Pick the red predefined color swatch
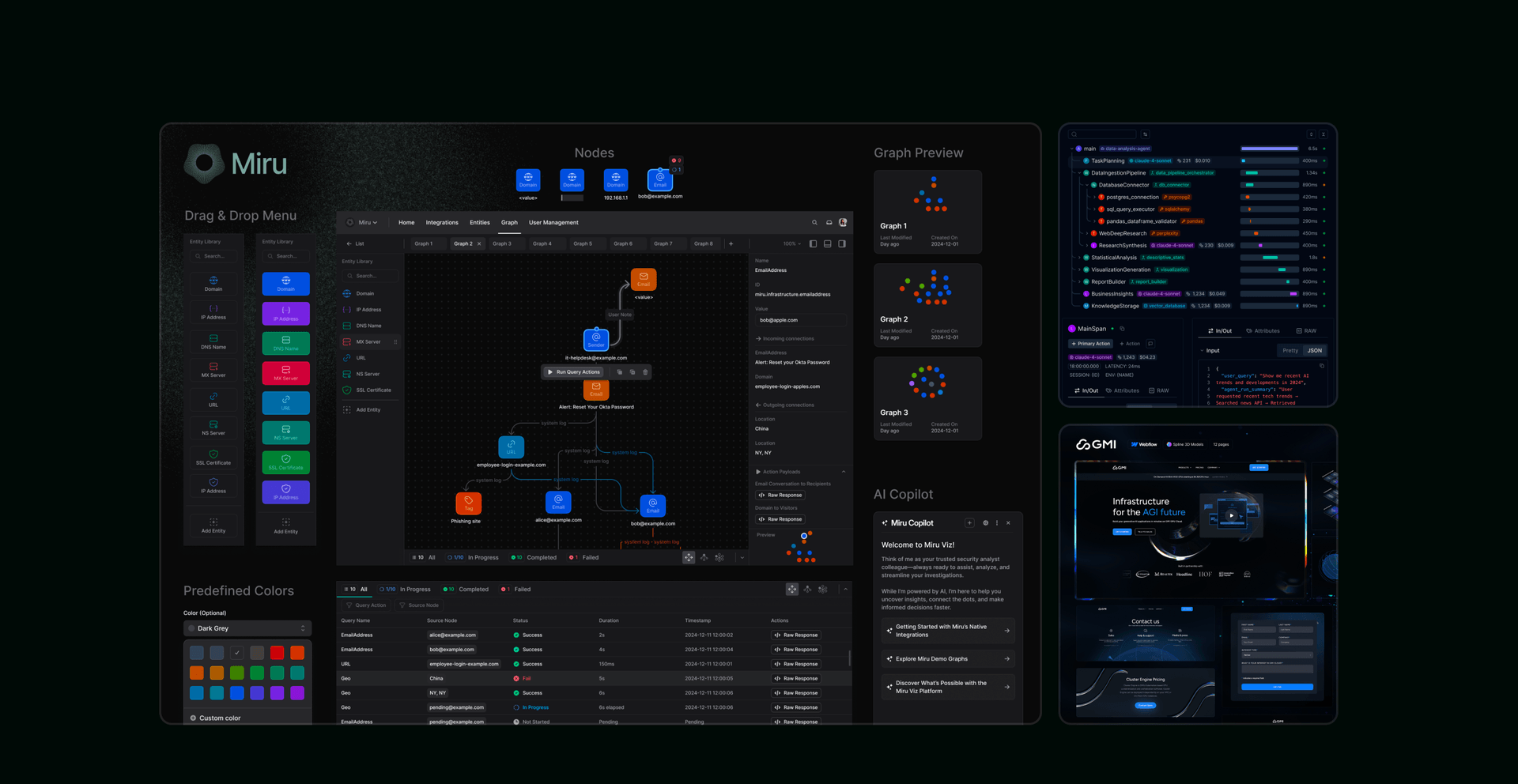Screen dimensions: 1518x784 point(277,653)
